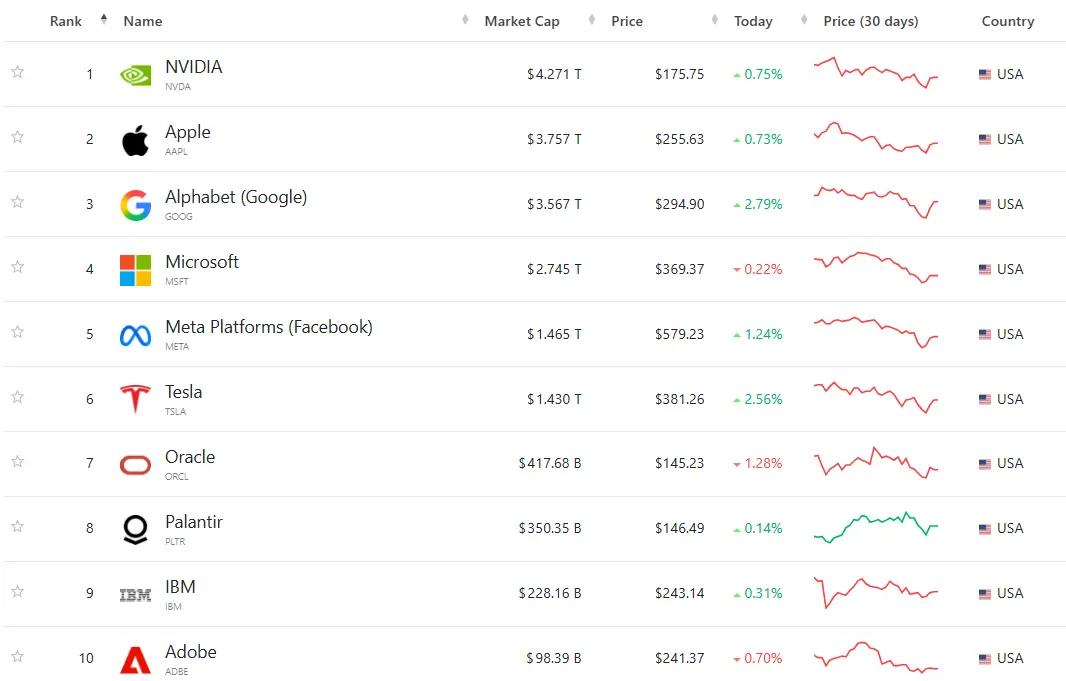Click the Oracle logo icon
Screen dimensions: 1066x681
point(135,464)
